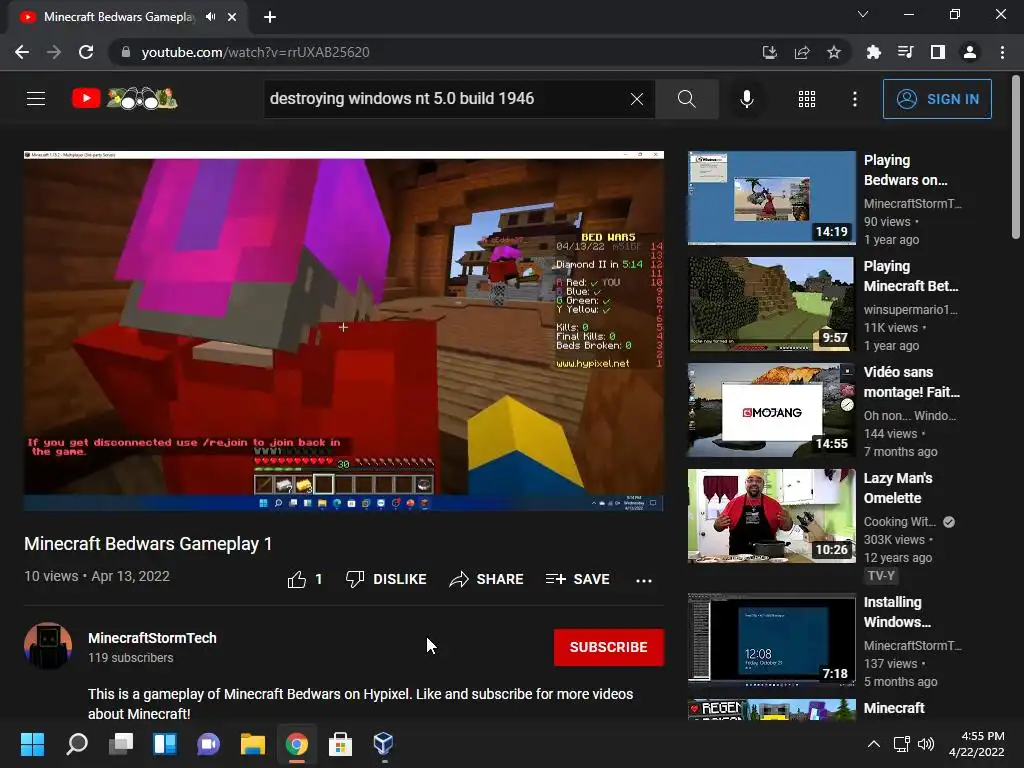Open 'Lazy Man's Omelette' title link

click(898, 488)
